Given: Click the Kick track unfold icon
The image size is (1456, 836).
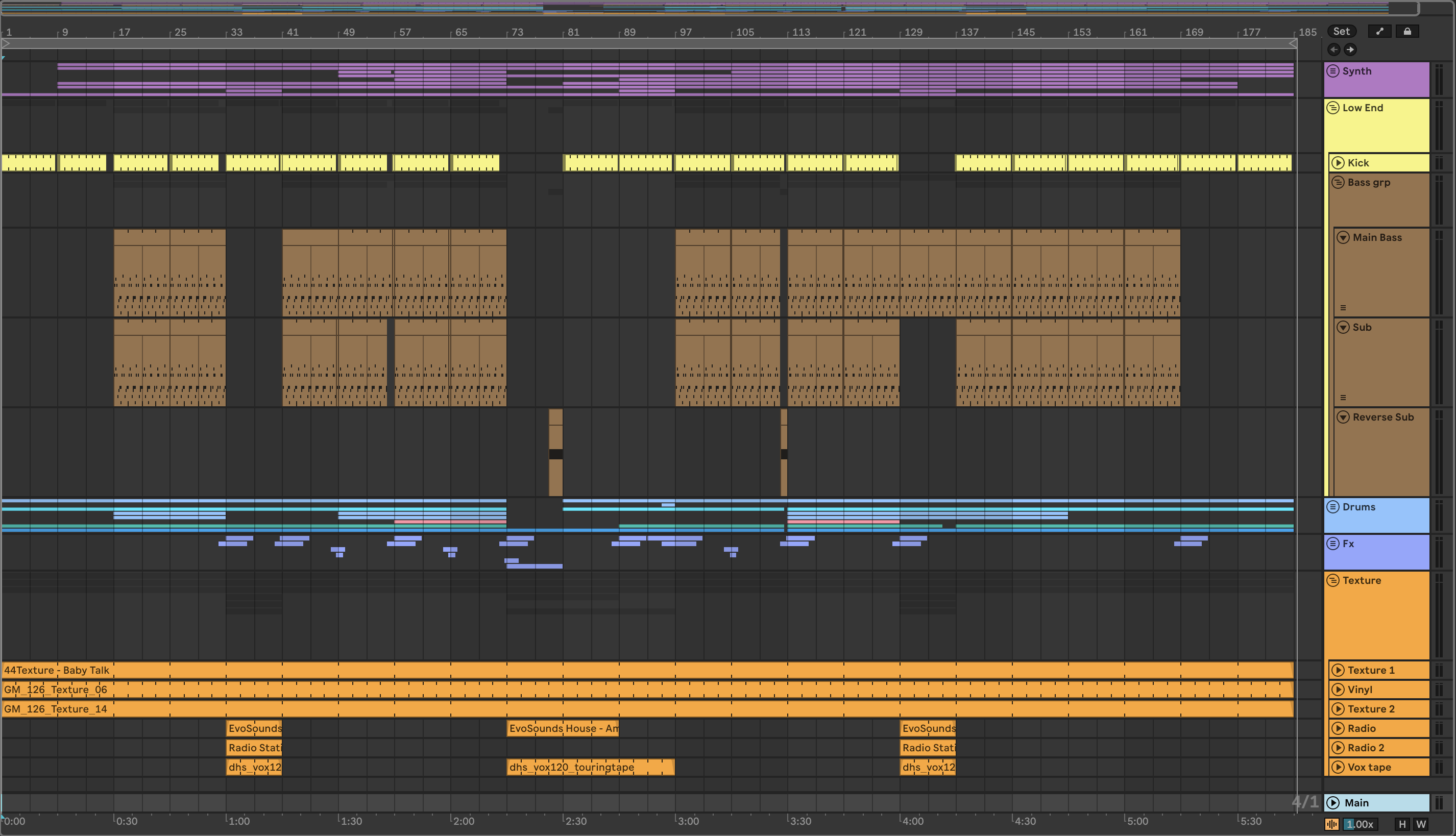Looking at the screenshot, I should point(1338,163).
